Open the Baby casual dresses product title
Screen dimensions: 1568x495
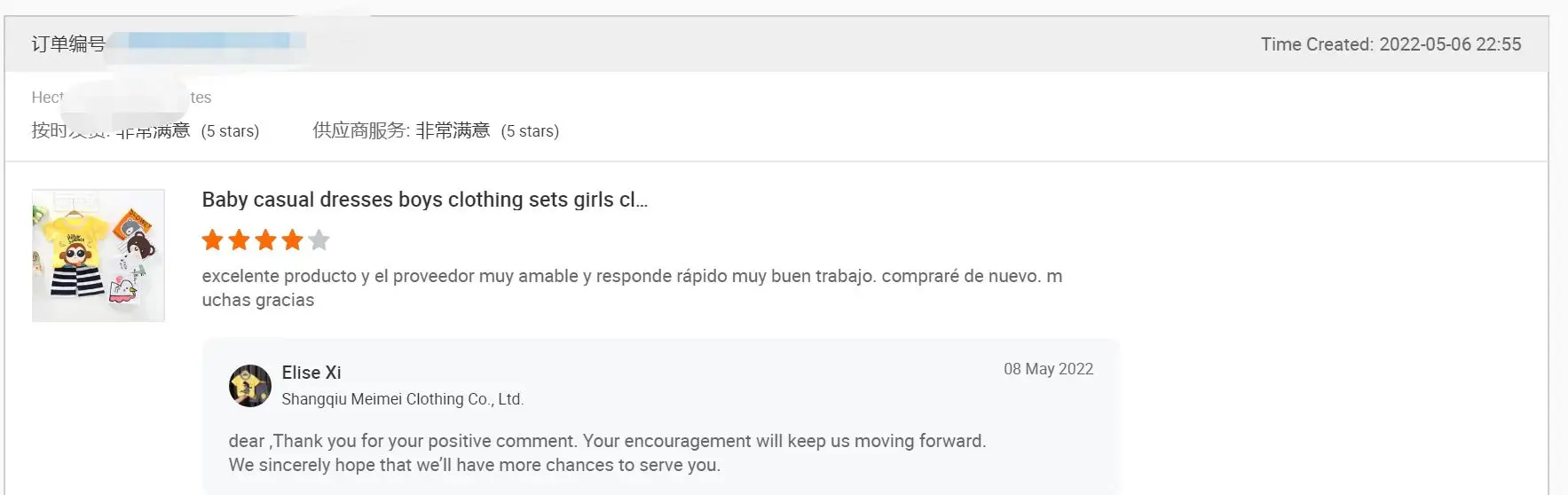424,200
